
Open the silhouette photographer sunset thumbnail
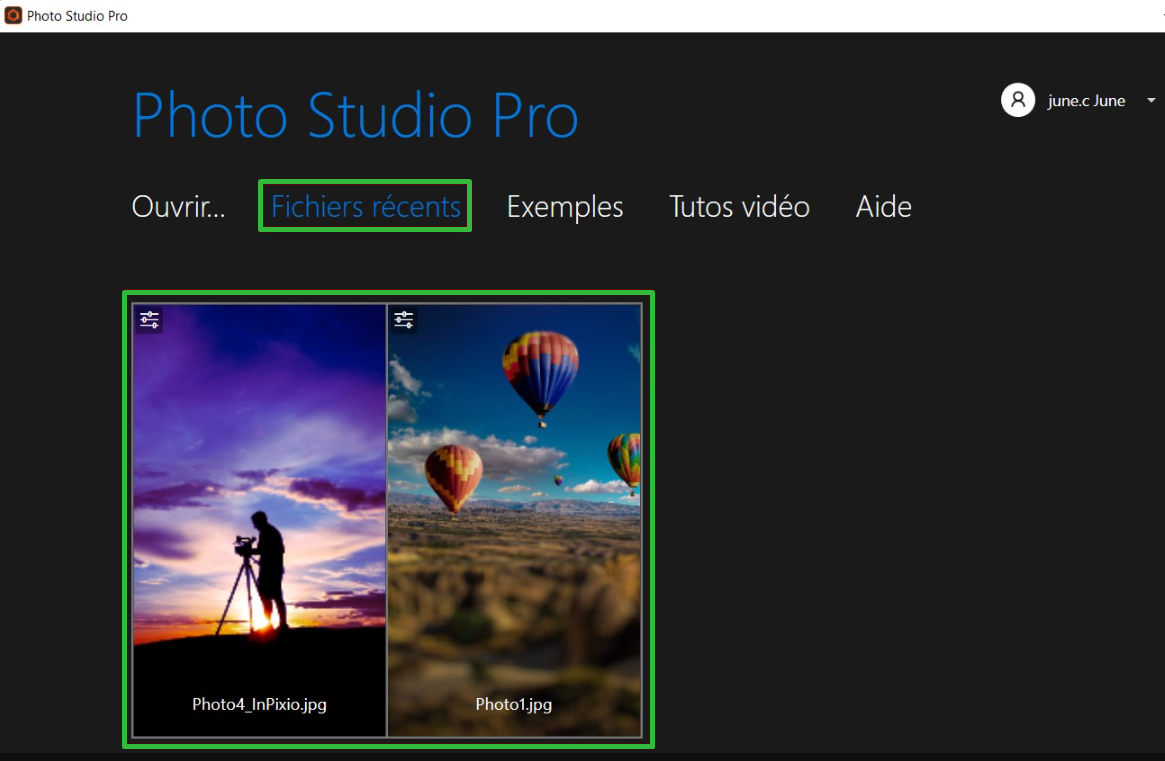(259, 519)
